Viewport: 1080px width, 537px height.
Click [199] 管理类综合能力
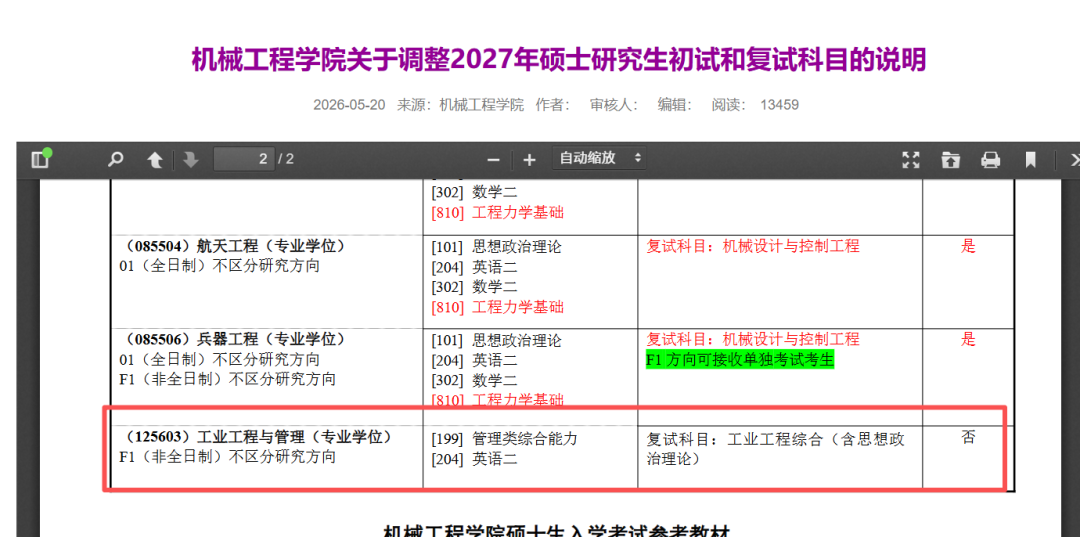(504, 439)
